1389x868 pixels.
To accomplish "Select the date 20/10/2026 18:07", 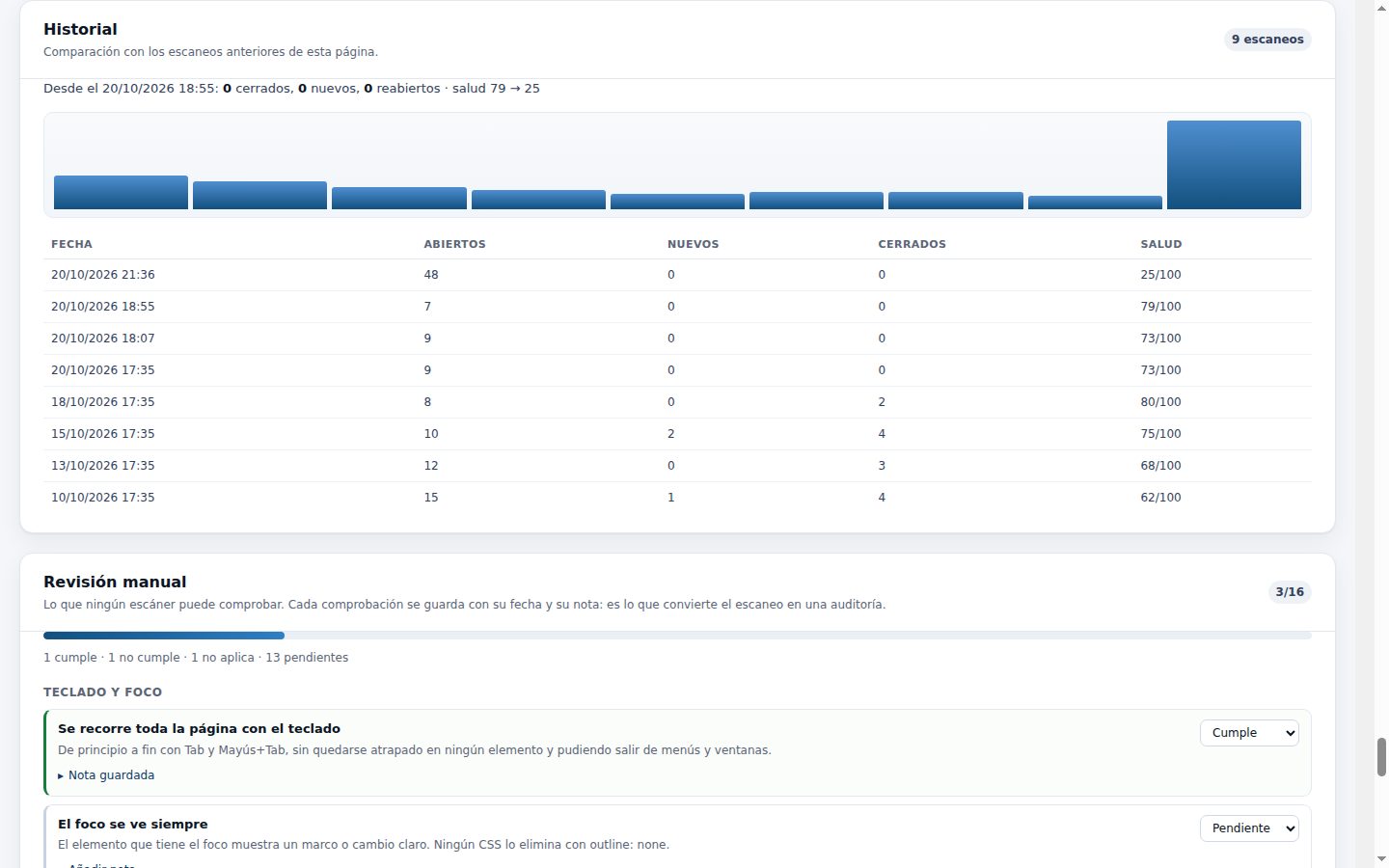I will click(x=103, y=339).
